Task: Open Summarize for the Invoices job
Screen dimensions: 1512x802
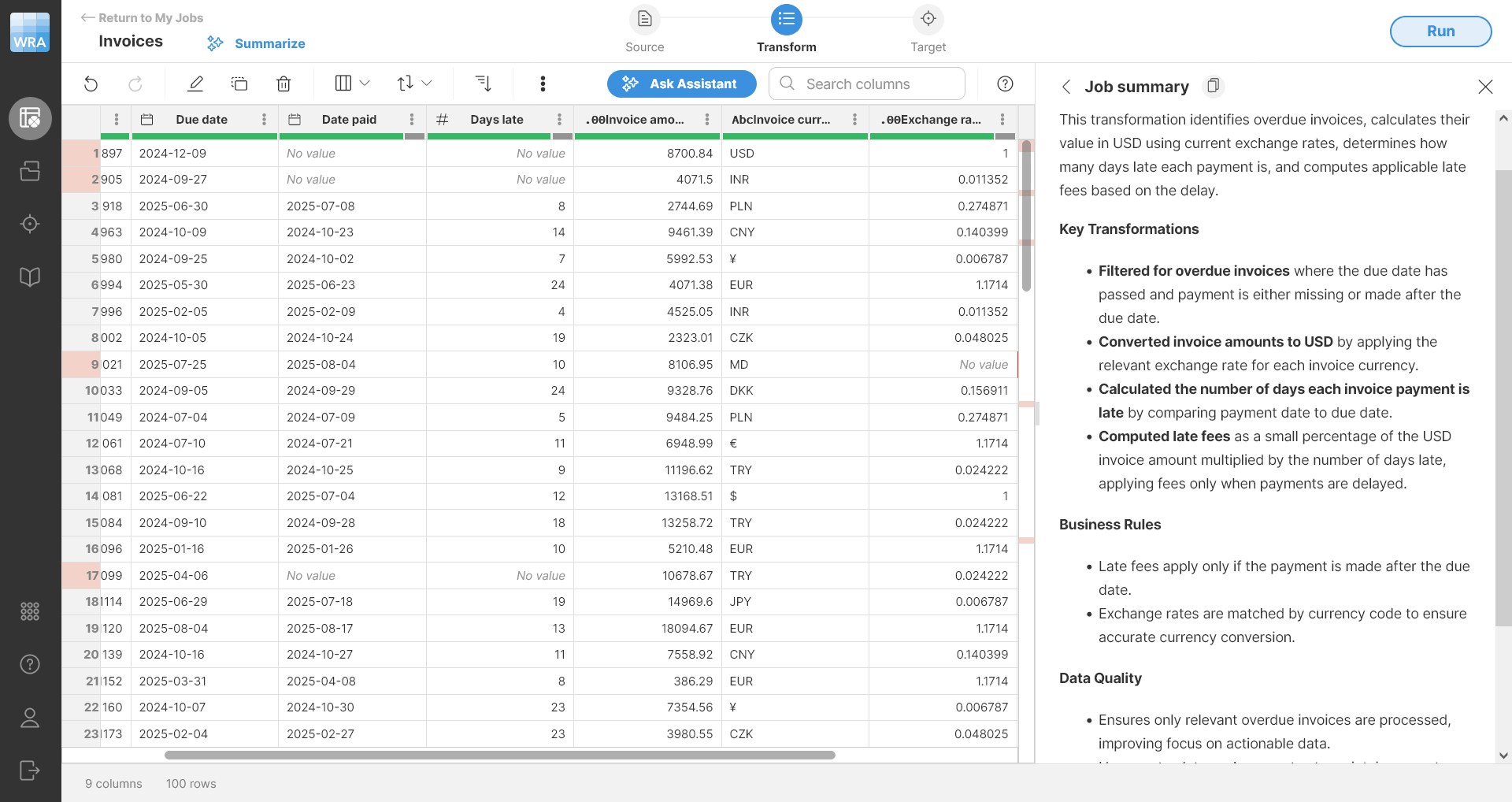Action: [x=255, y=43]
